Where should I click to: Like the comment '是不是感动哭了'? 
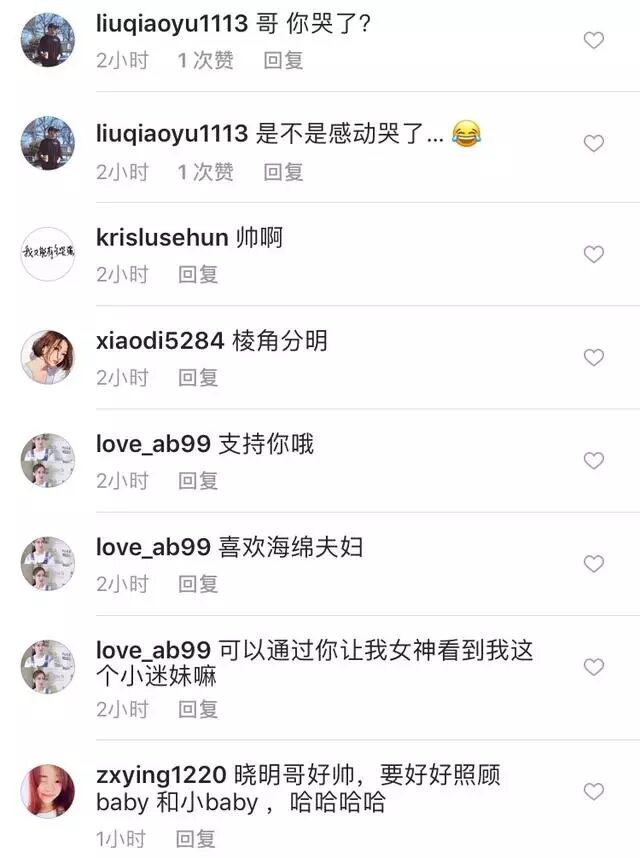click(594, 143)
